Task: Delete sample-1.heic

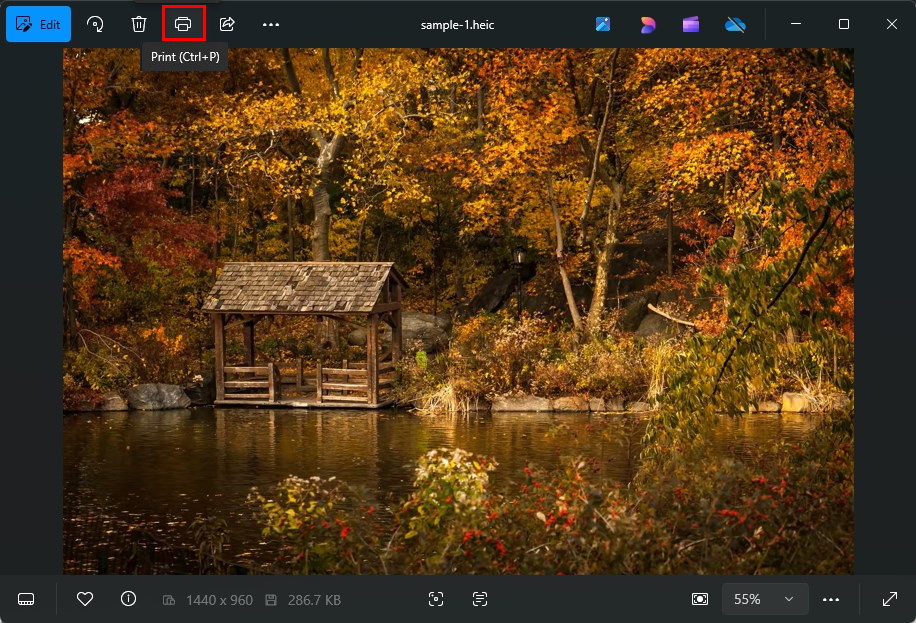Action: (x=139, y=24)
